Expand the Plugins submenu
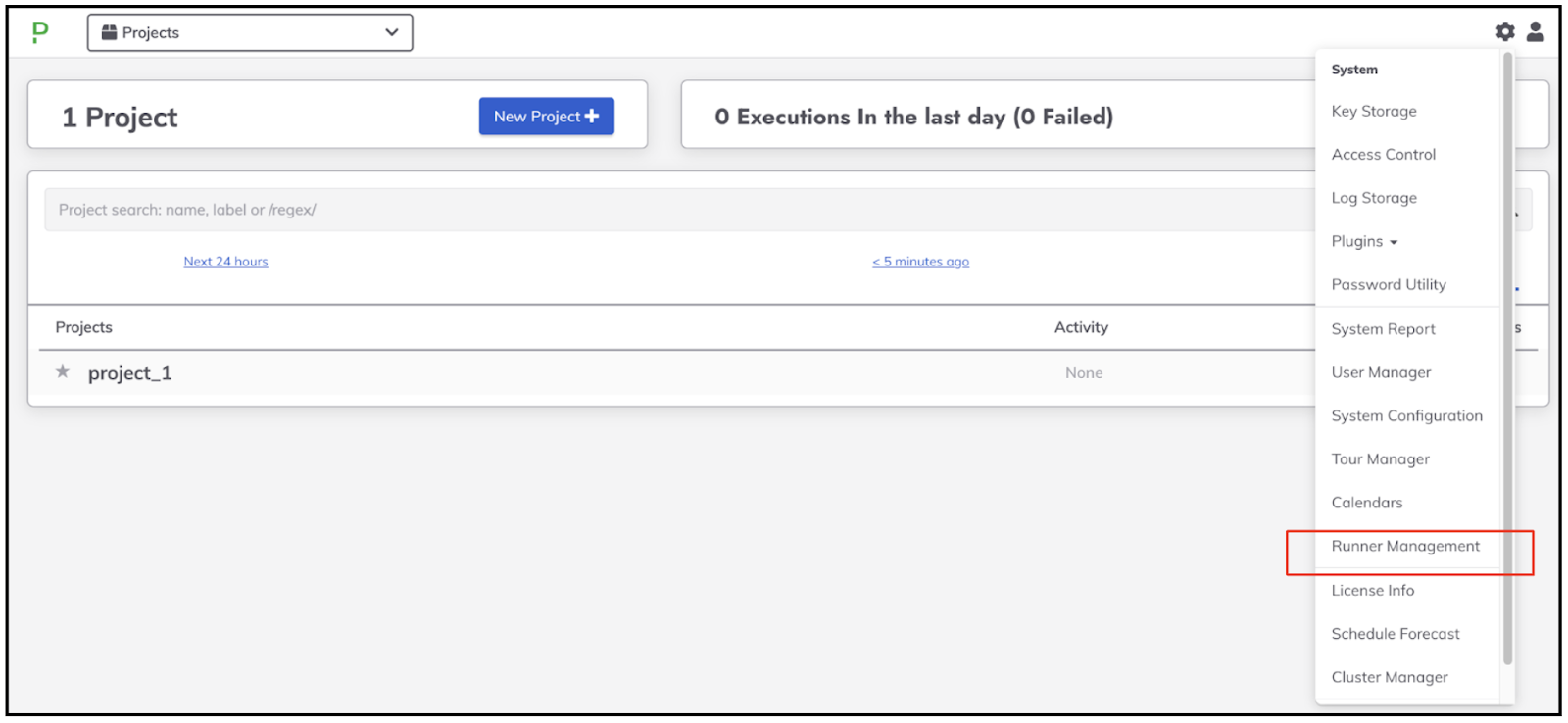Screen dimensions: 1568x723 pyautogui.click(x=1364, y=241)
